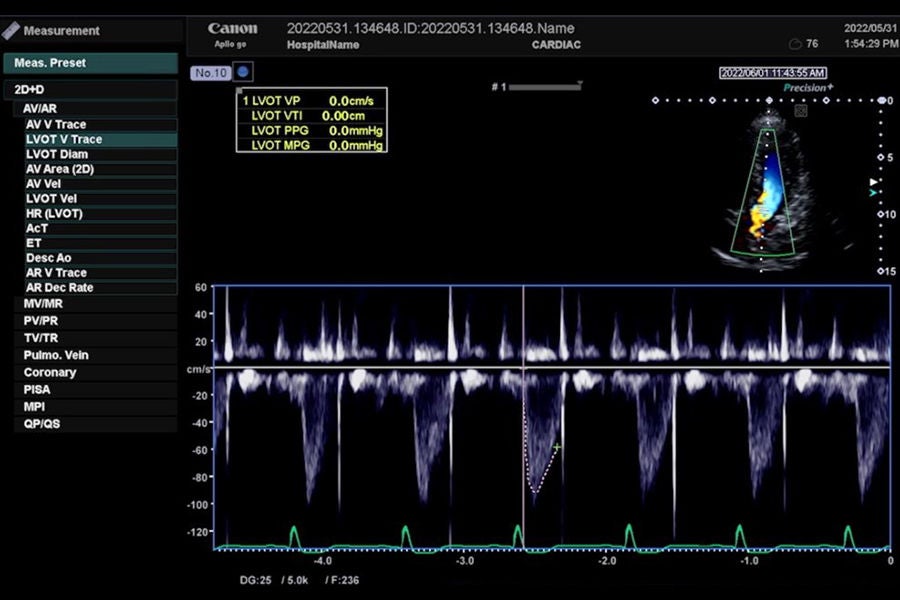Viewport: 900px width, 600px height.
Task: Open the QP/QS measurement group
Action: point(95,424)
